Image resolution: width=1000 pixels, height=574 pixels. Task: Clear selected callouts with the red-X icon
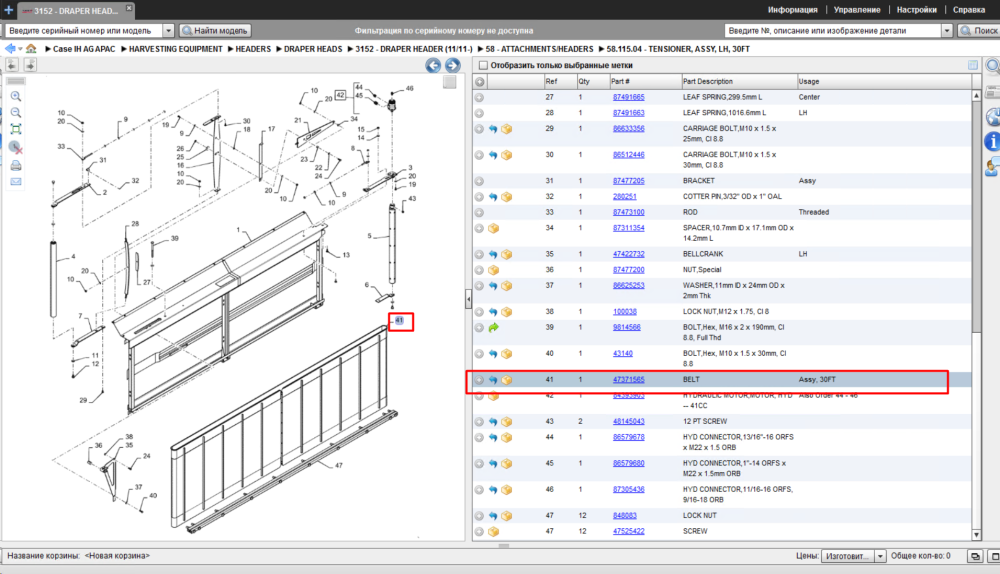tap(16, 147)
